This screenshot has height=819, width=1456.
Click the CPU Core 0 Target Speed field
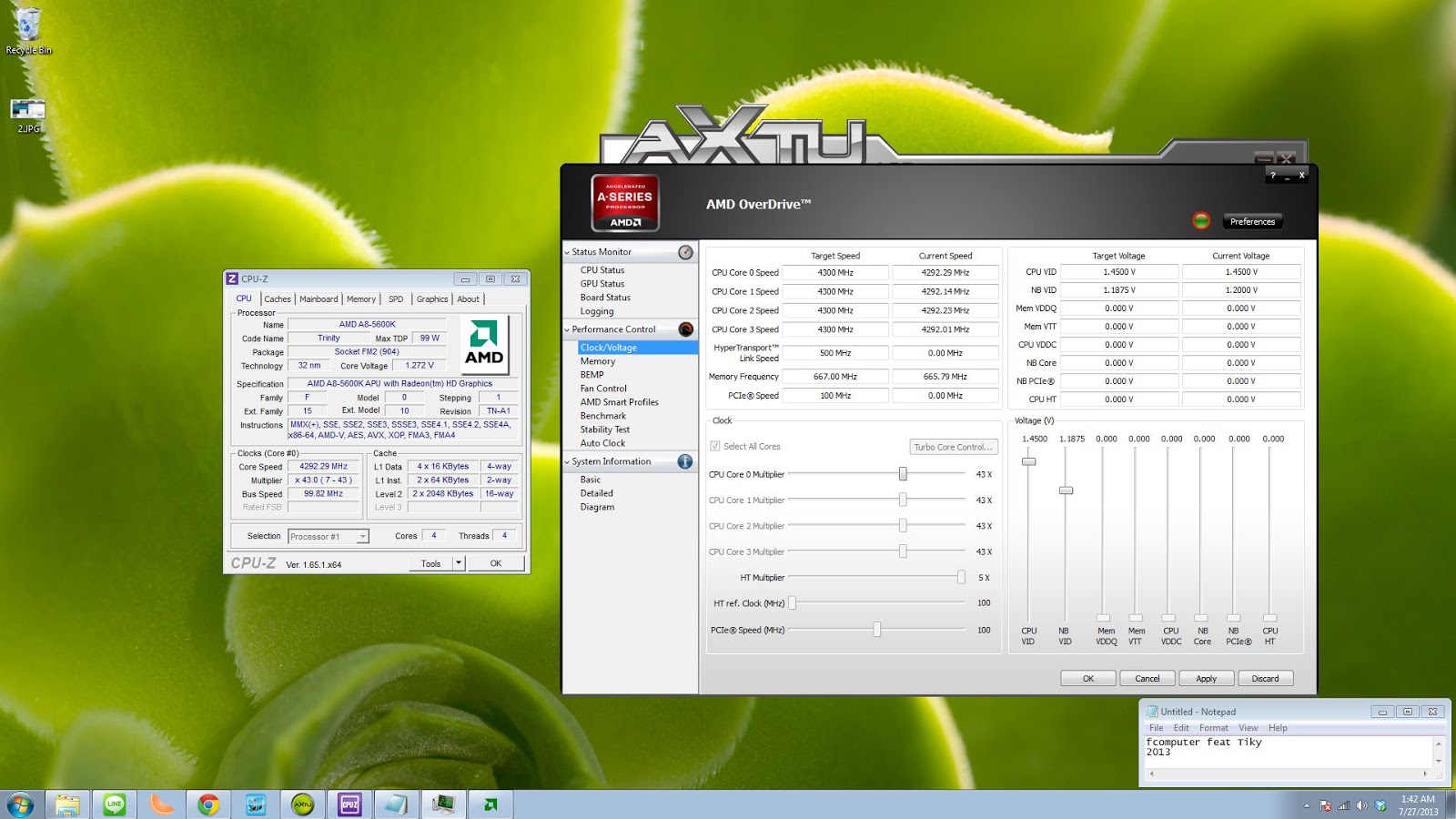click(x=835, y=272)
